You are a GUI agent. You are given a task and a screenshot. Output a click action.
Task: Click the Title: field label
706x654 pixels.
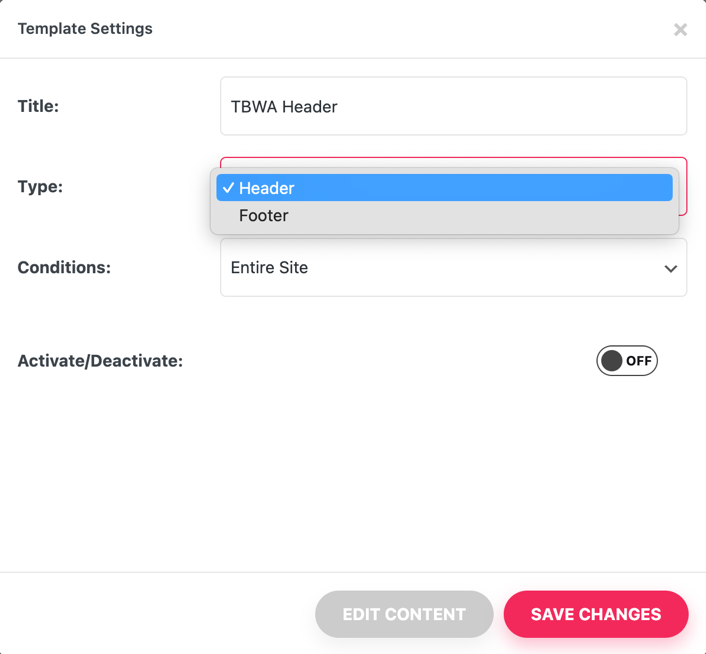(38, 106)
